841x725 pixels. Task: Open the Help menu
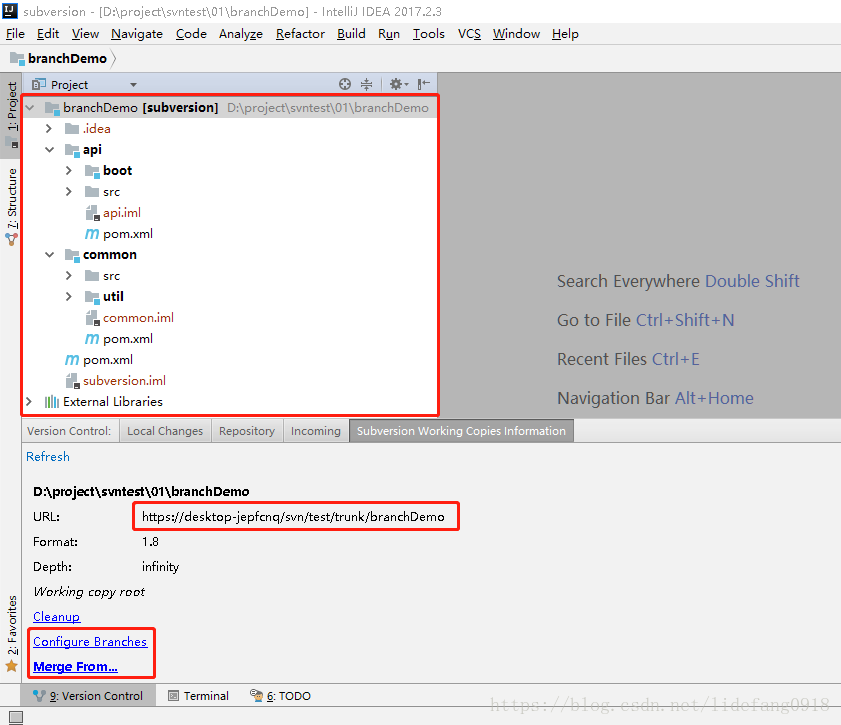pyautogui.click(x=565, y=34)
